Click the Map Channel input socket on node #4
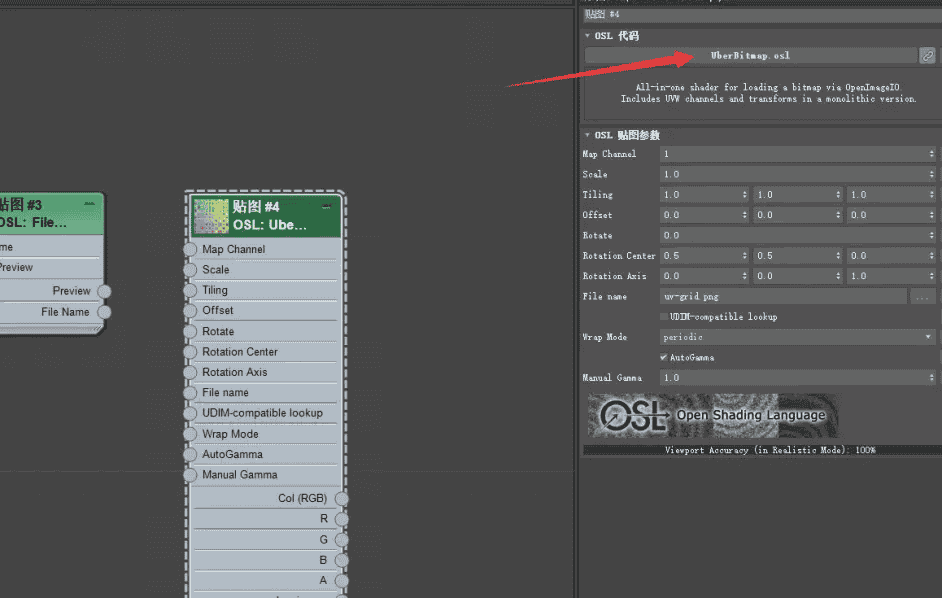The width and height of the screenshot is (942, 598). coord(191,249)
